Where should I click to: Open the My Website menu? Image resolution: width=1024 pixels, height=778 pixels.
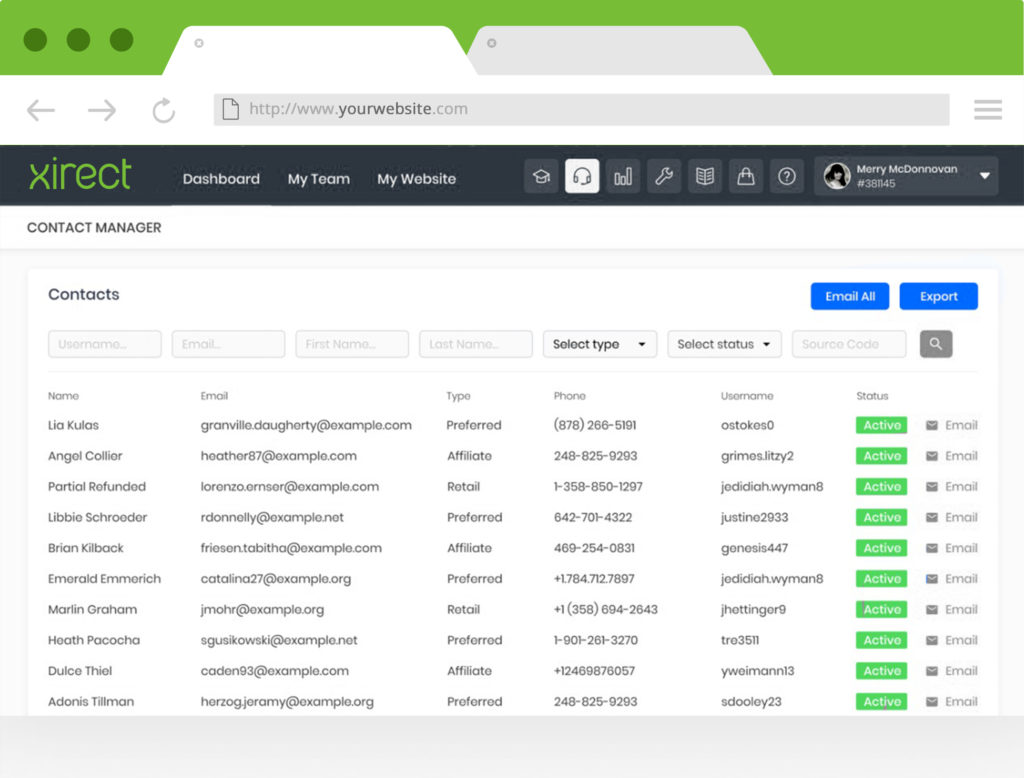[x=417, y=178]
